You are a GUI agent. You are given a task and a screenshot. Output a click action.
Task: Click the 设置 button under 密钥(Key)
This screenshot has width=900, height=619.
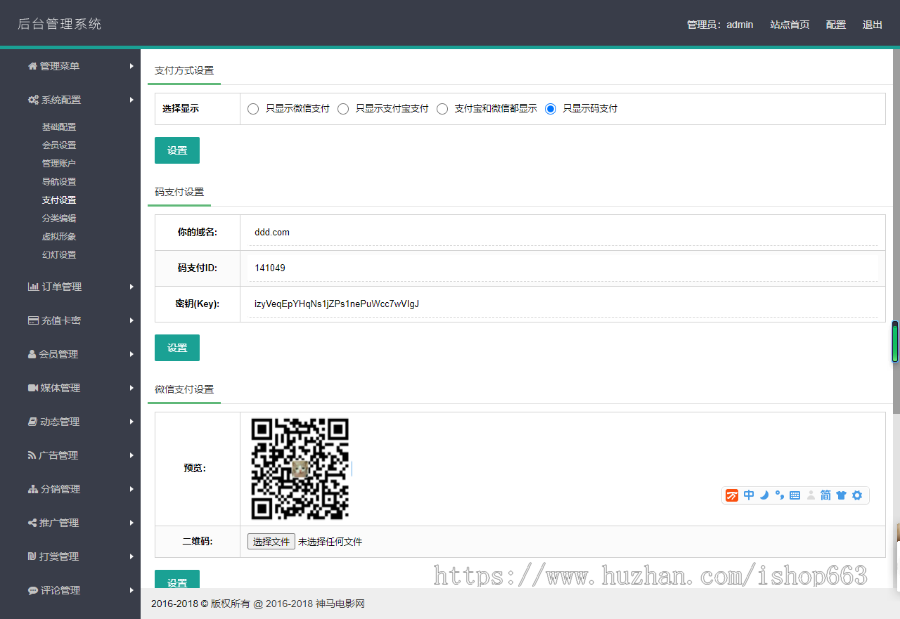pos(177,347)
